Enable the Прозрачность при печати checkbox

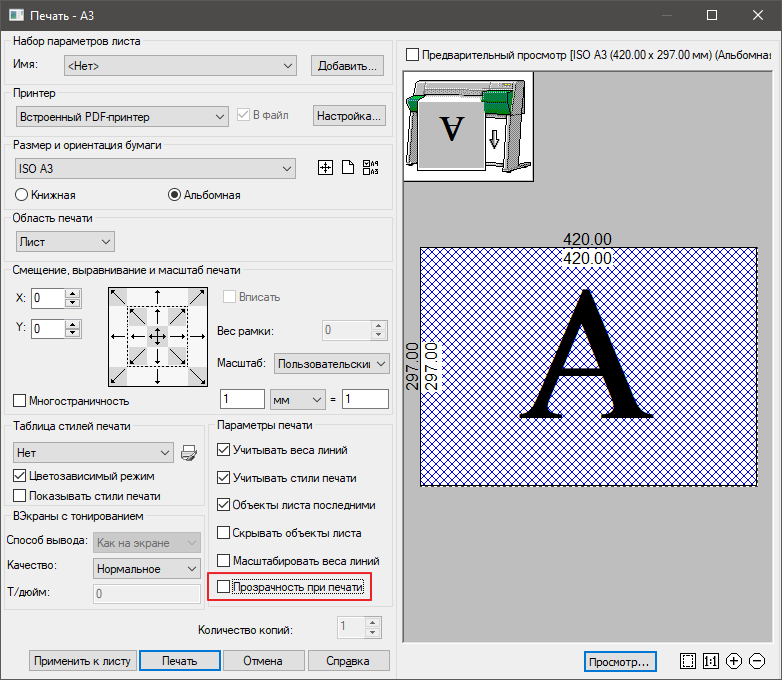224,587
